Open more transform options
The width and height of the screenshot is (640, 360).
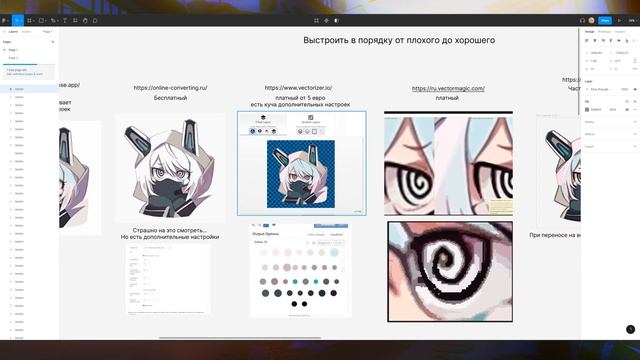(x=635, y=69)
